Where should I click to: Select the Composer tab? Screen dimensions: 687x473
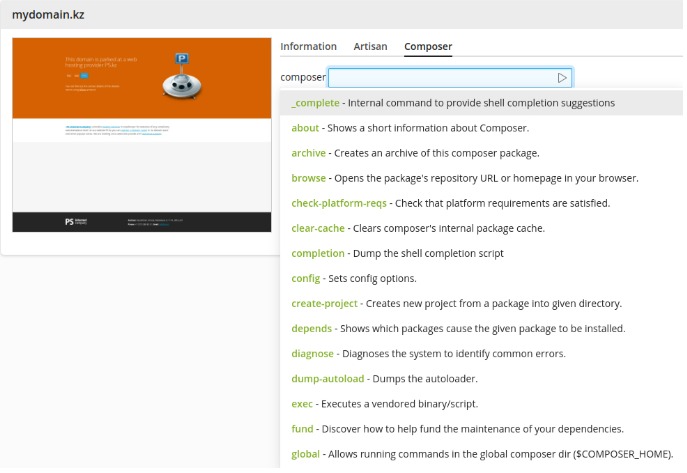coord(428,46)
